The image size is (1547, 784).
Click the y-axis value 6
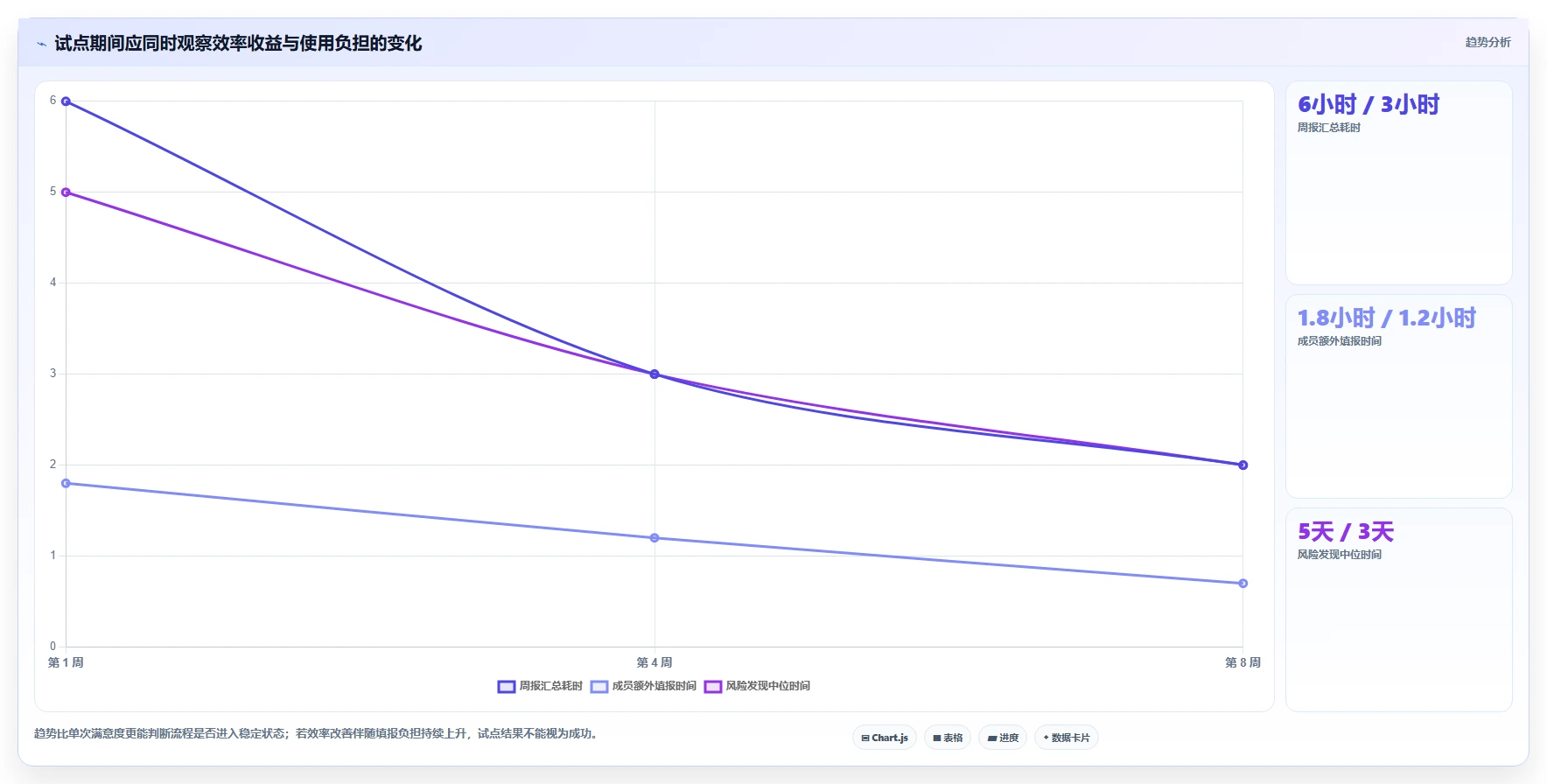coord(52,101)
